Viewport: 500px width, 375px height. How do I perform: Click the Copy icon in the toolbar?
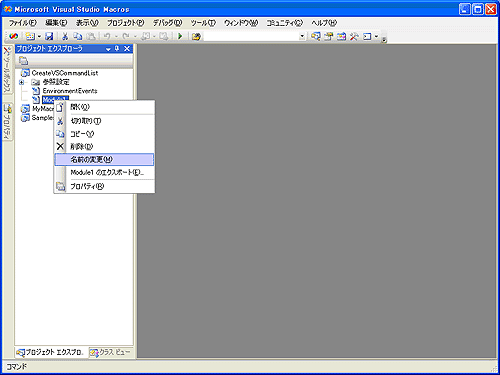(78, 36)
